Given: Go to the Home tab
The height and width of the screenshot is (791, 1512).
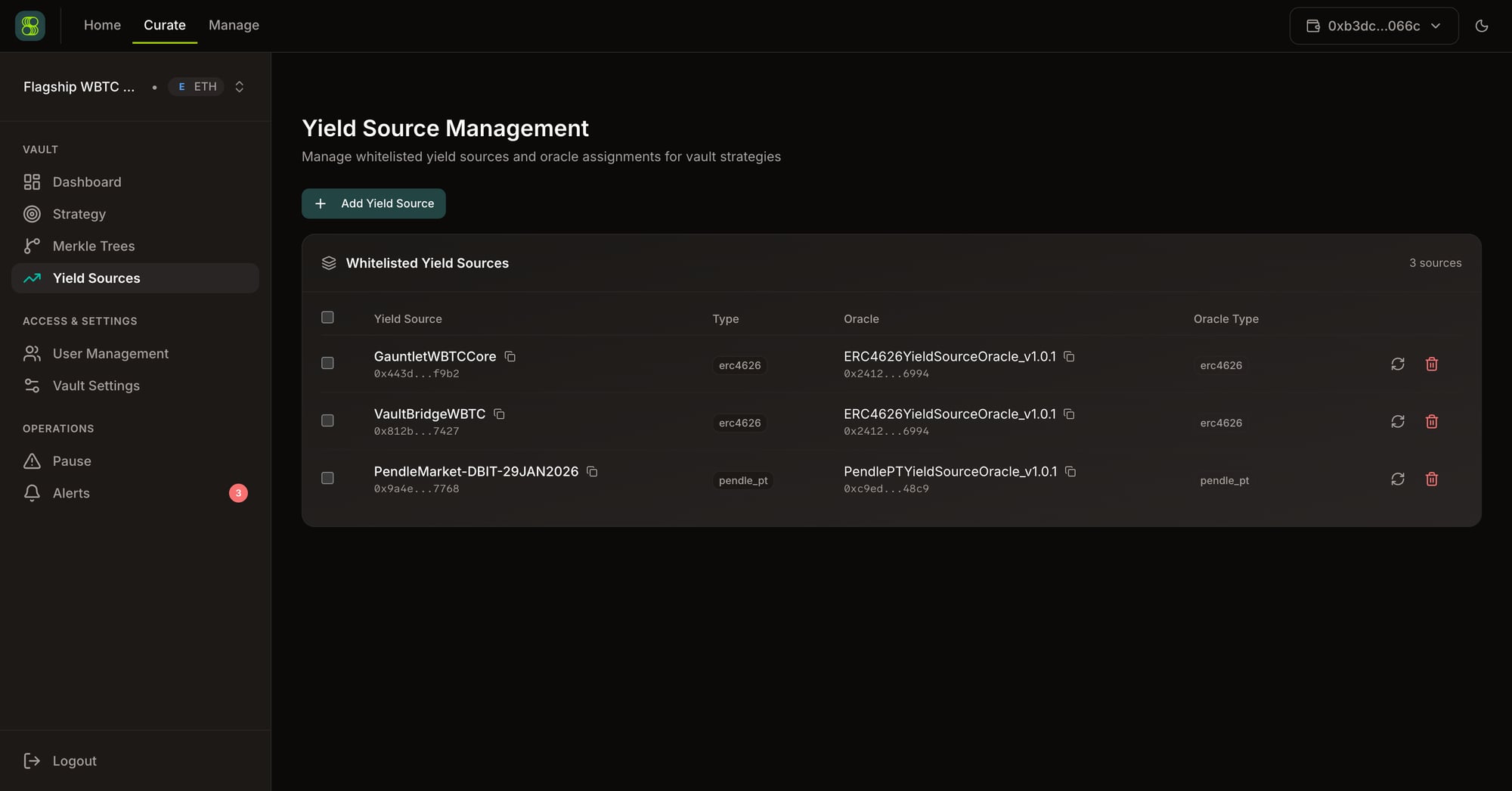Looking at the screenshot, I should (x=102, y=25).
